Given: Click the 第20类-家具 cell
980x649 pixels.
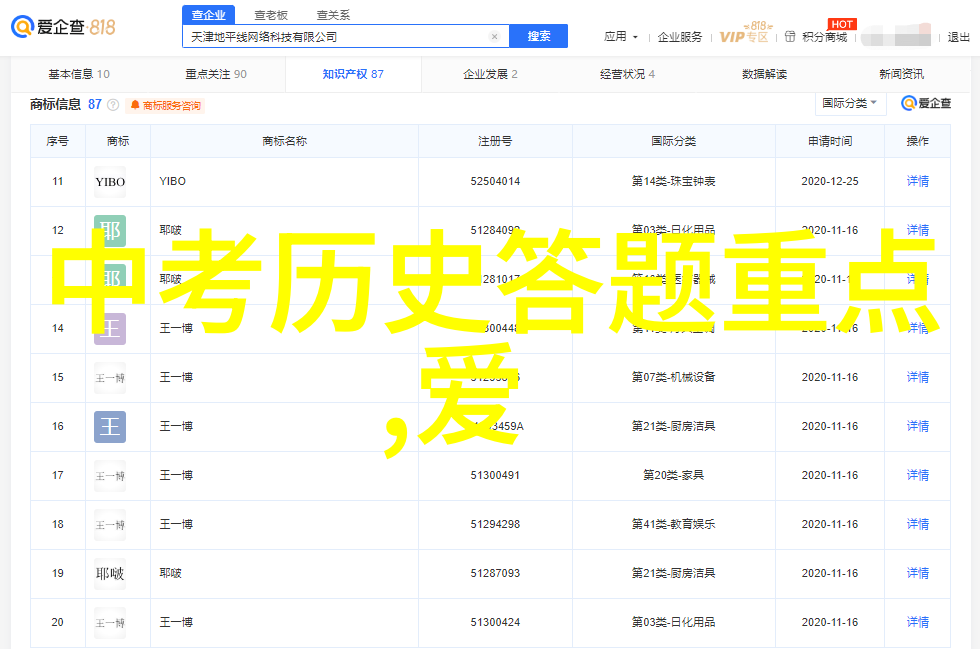Looking at the screenshot, I should (673, 475).
